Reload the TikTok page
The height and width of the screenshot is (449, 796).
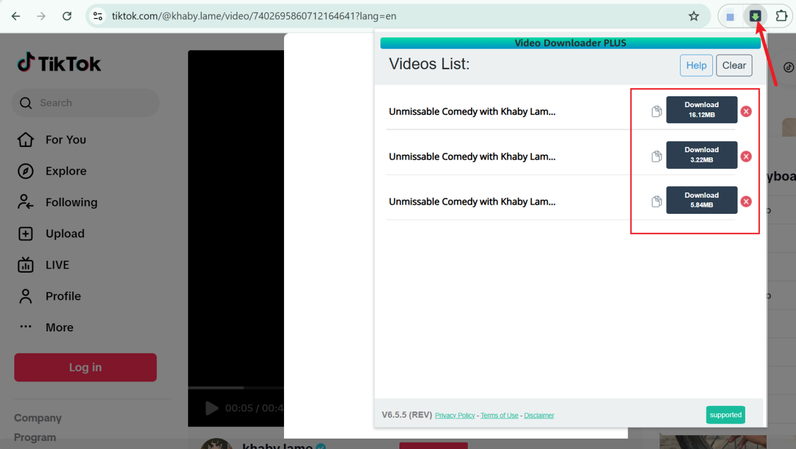(x=67, y=16)
